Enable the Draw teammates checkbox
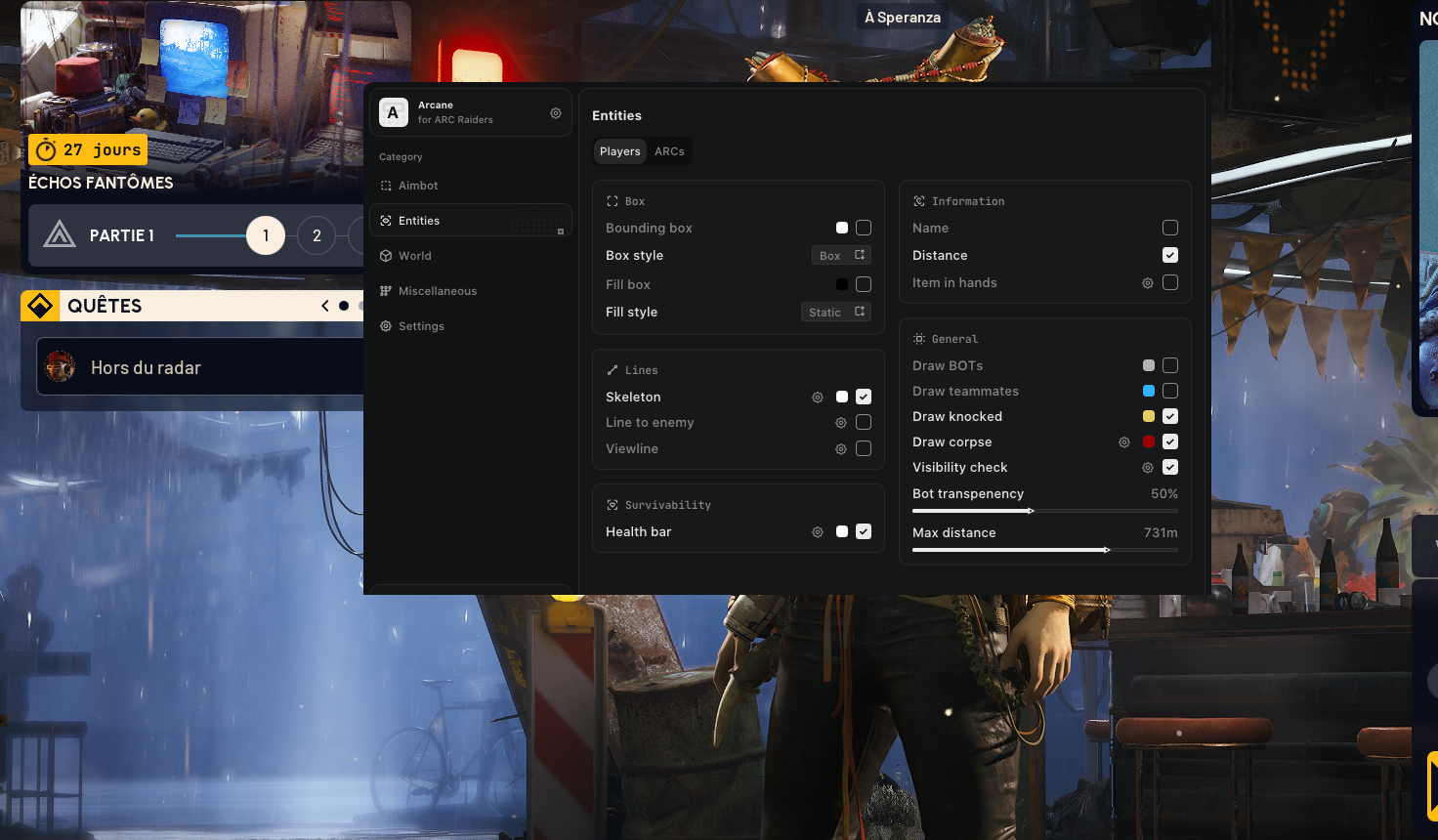Viewport: 1438px width, 840px height. tap(1170, 391)
